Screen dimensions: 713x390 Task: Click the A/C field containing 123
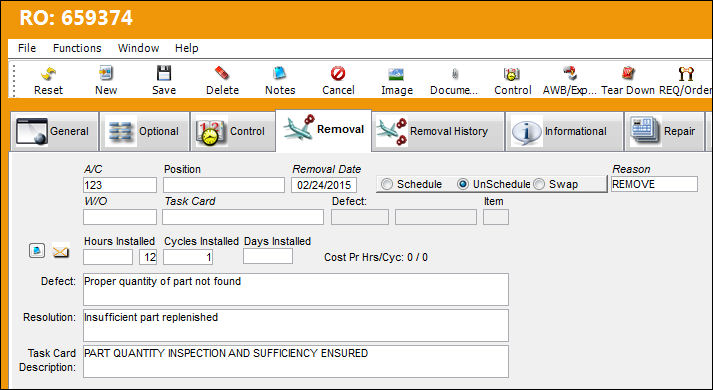pyautogui.click(x=120, y=185)
